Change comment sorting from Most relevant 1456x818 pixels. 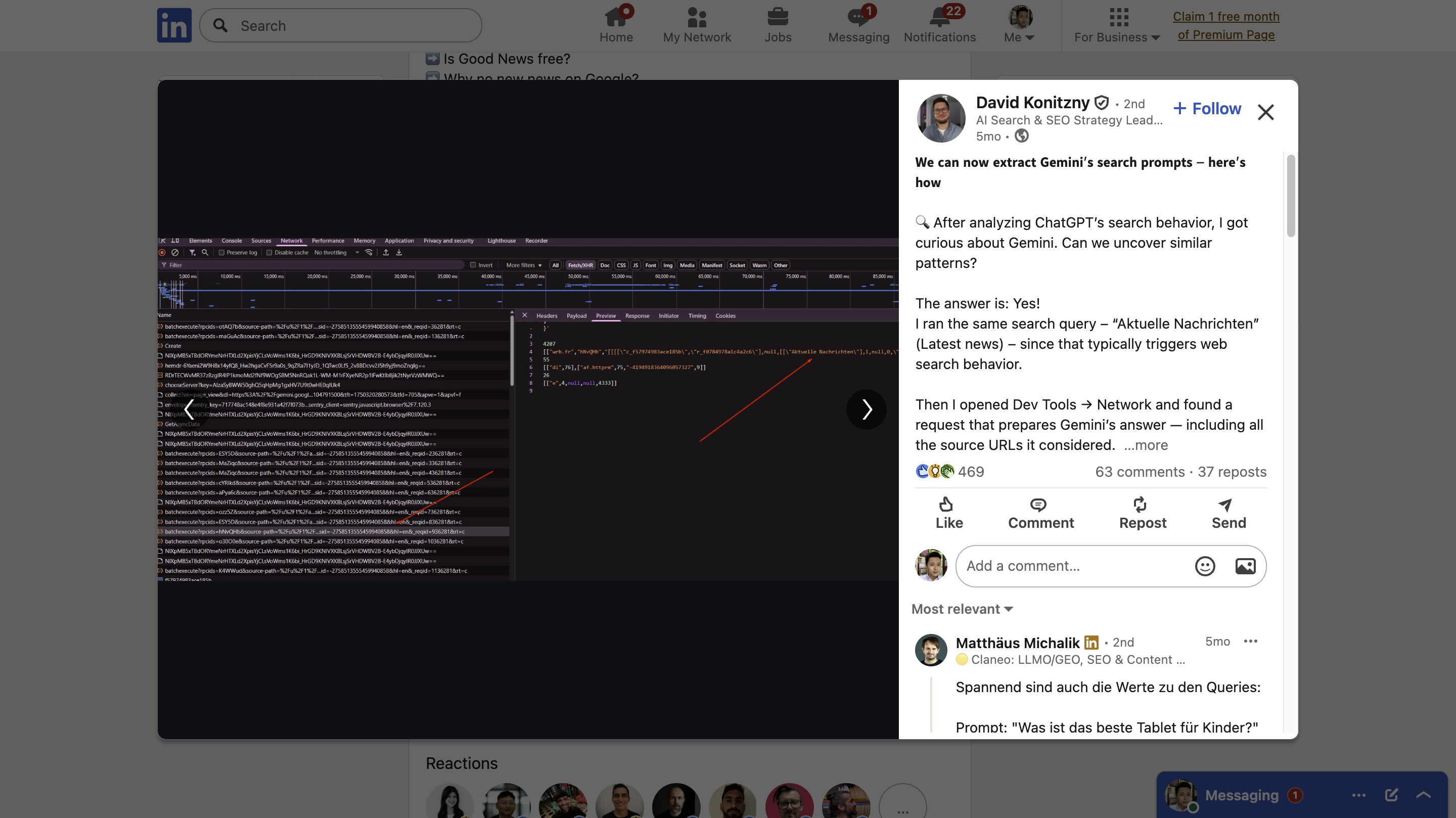click(x=962, y=609)
